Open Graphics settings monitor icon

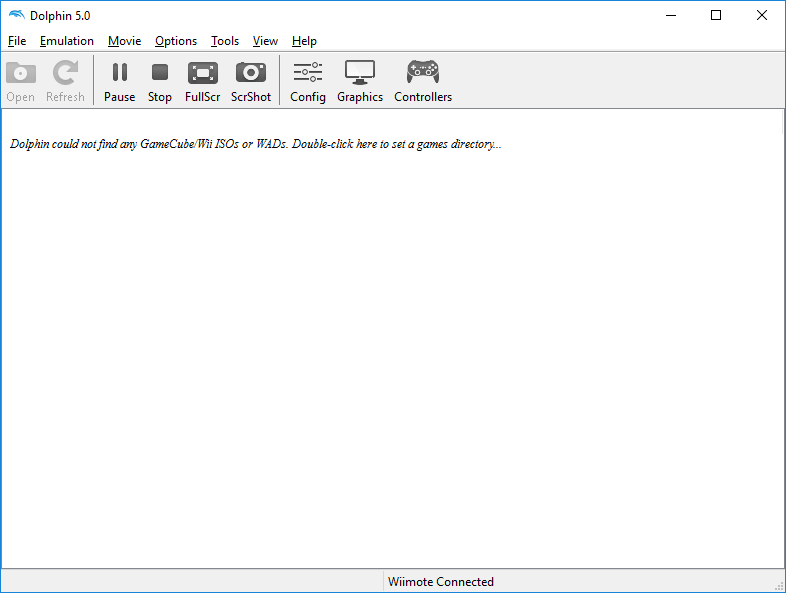click(360, 73)
